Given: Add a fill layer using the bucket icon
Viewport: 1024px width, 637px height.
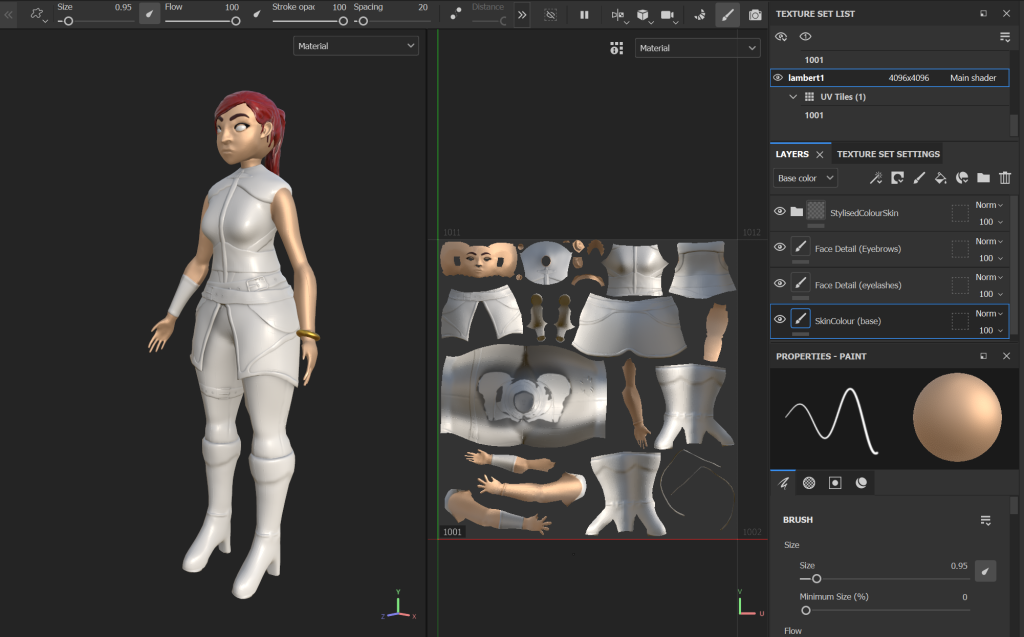Looking at the screenshot, I should 940,178.
